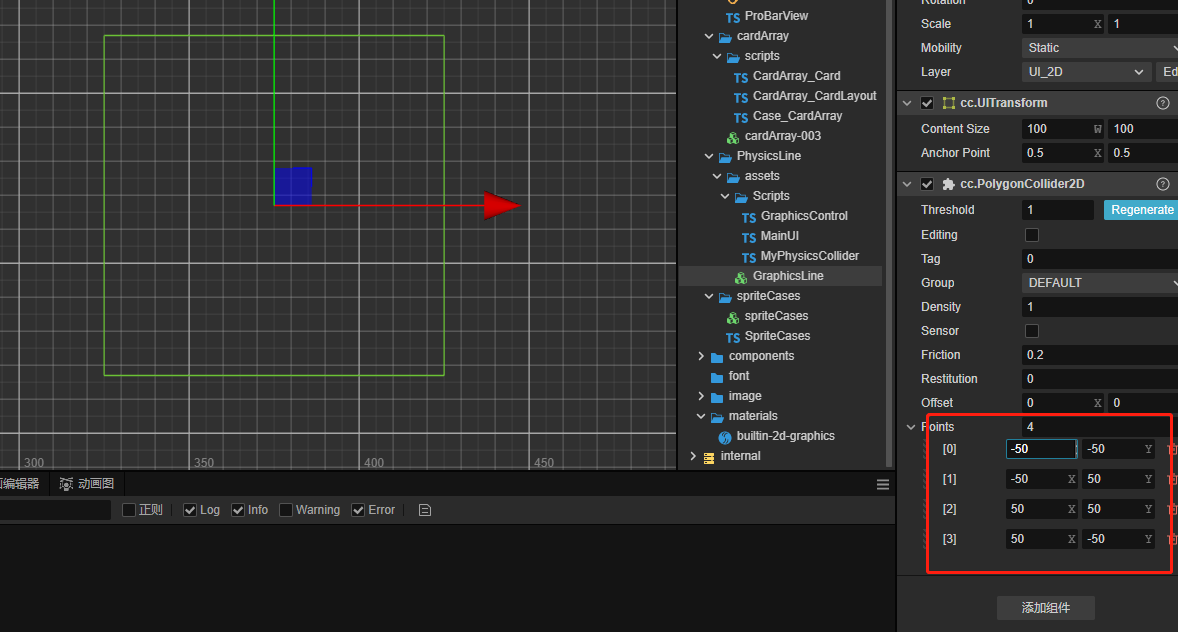Open the console panel hamburger menu

pyautogui.click(x=883, y=485)
